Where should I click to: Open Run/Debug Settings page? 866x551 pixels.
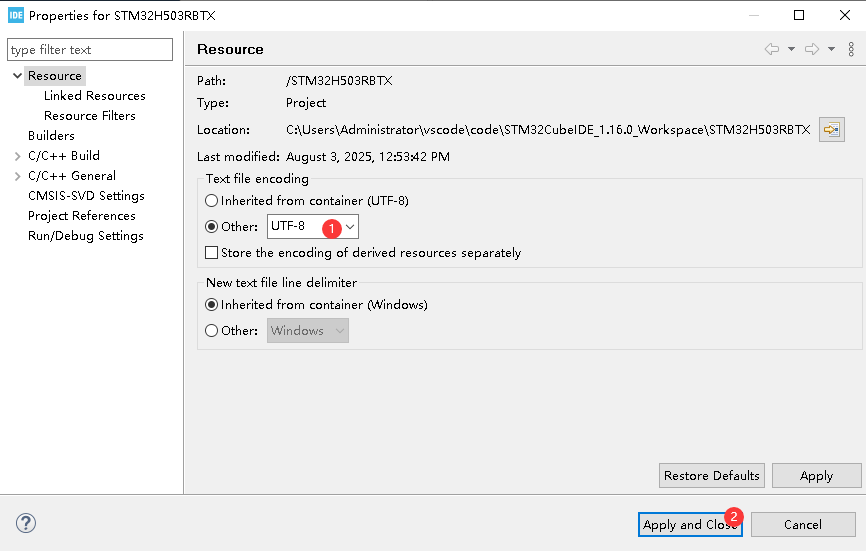(86, 236)
